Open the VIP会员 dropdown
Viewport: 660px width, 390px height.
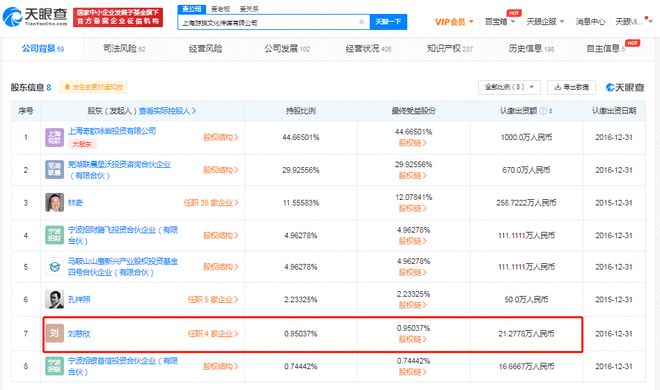454,22
